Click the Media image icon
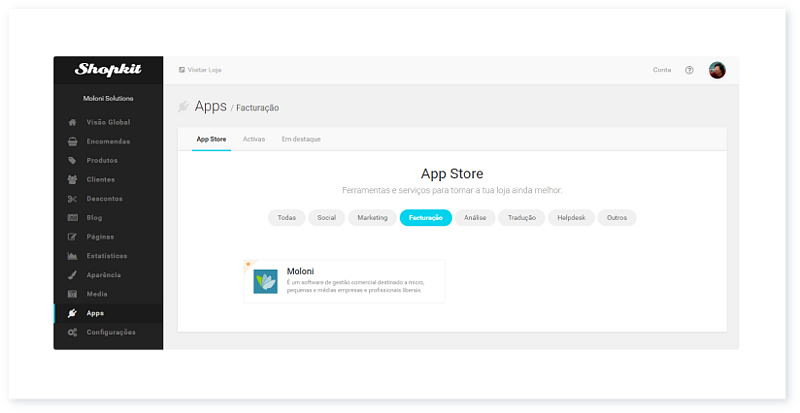This screenshot has height=413, width=800. 72,294
